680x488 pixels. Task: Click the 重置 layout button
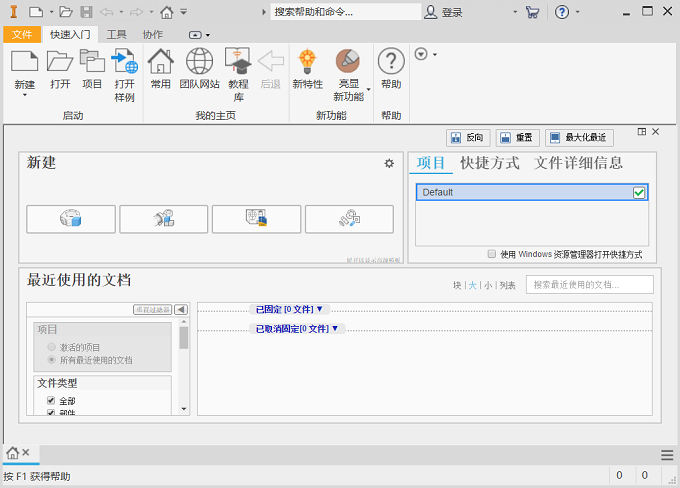point(517,138)
